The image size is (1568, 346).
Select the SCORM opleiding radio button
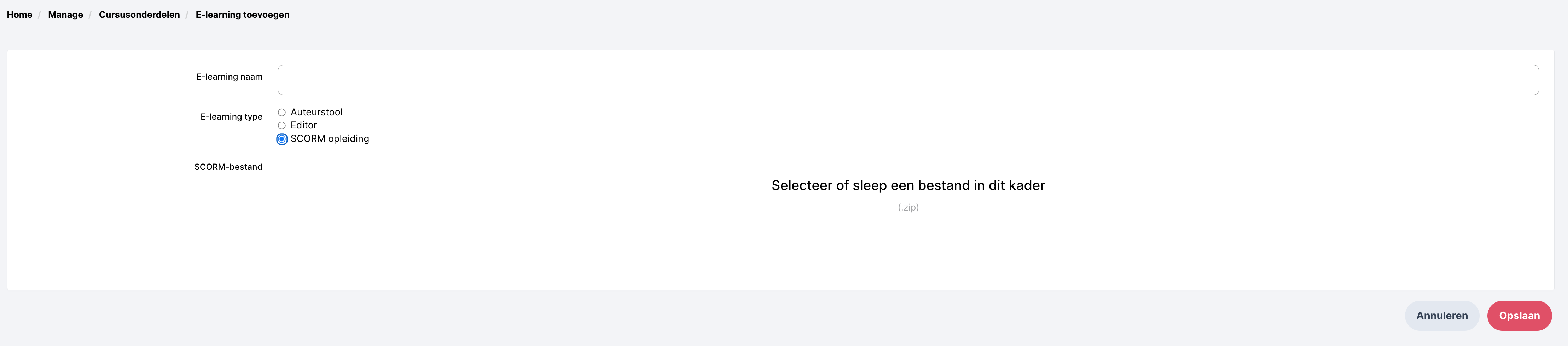pyautogui.click(x=282, y=139)
